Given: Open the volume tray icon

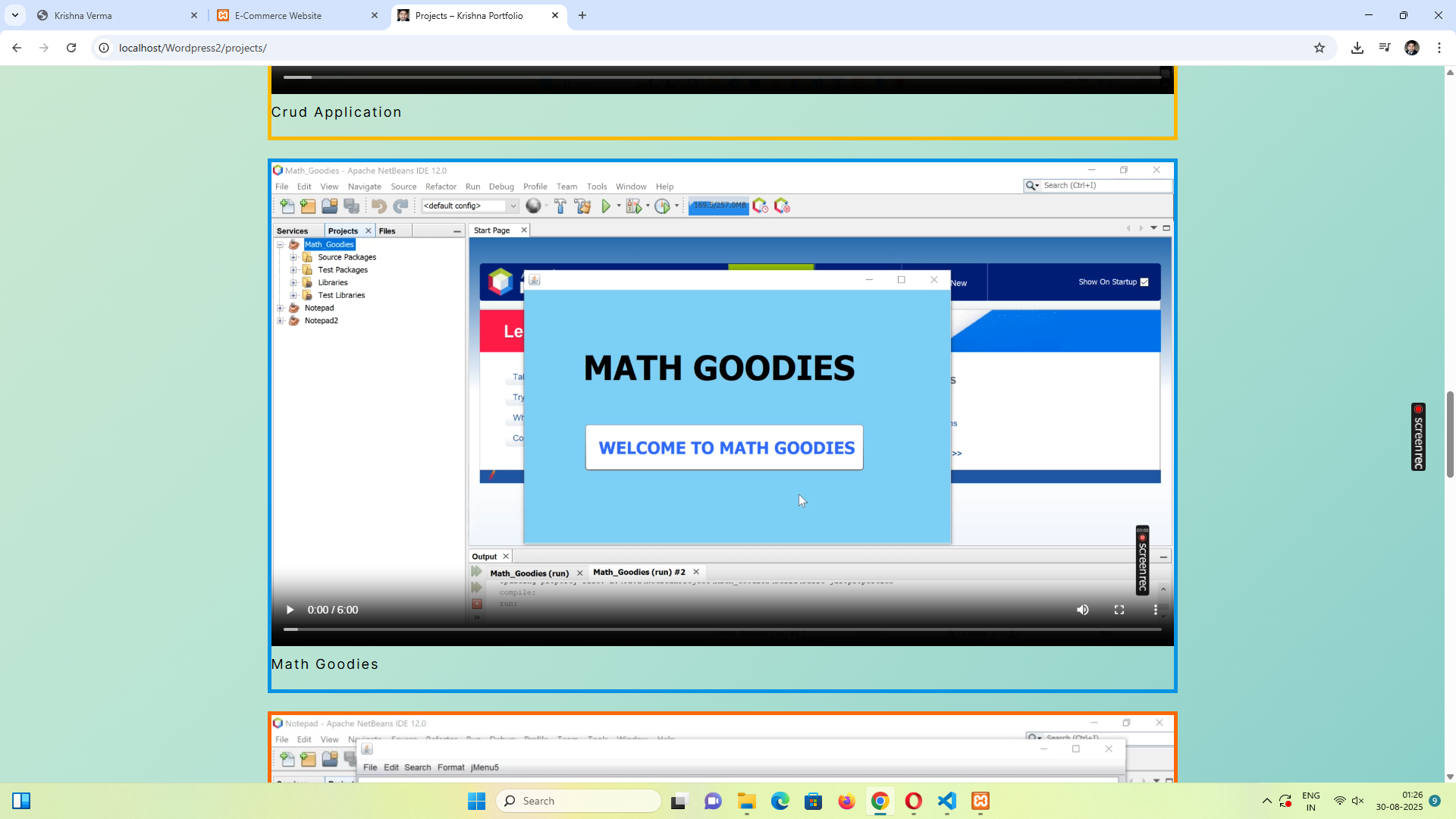Looking at the screenshot, I should [1358, 801].
